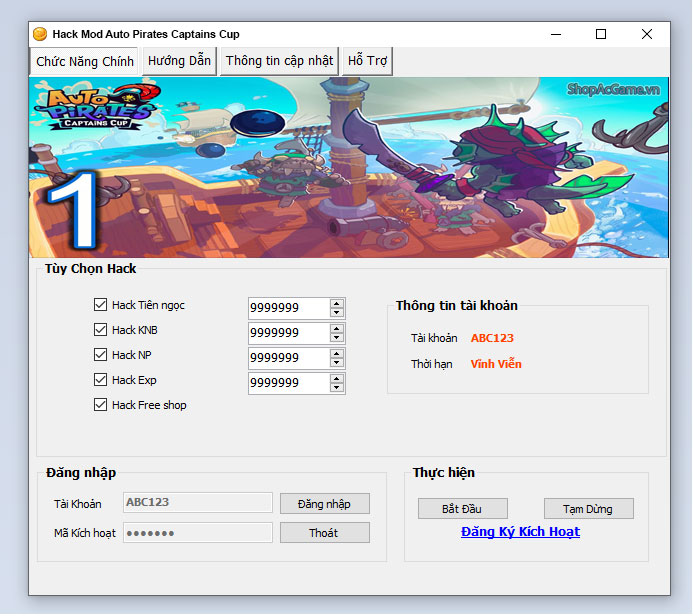Toggle the Hack KNB checkbox

[100, 330]
